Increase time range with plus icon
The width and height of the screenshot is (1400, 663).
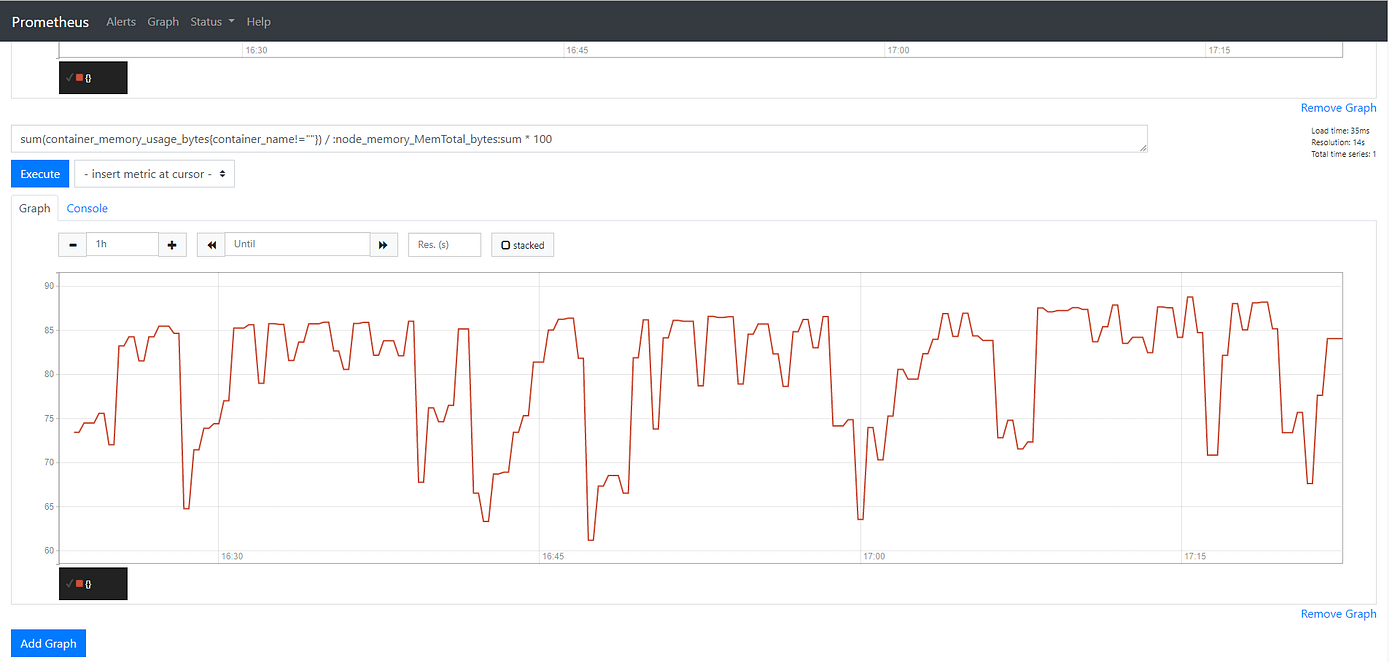[172, 244]
